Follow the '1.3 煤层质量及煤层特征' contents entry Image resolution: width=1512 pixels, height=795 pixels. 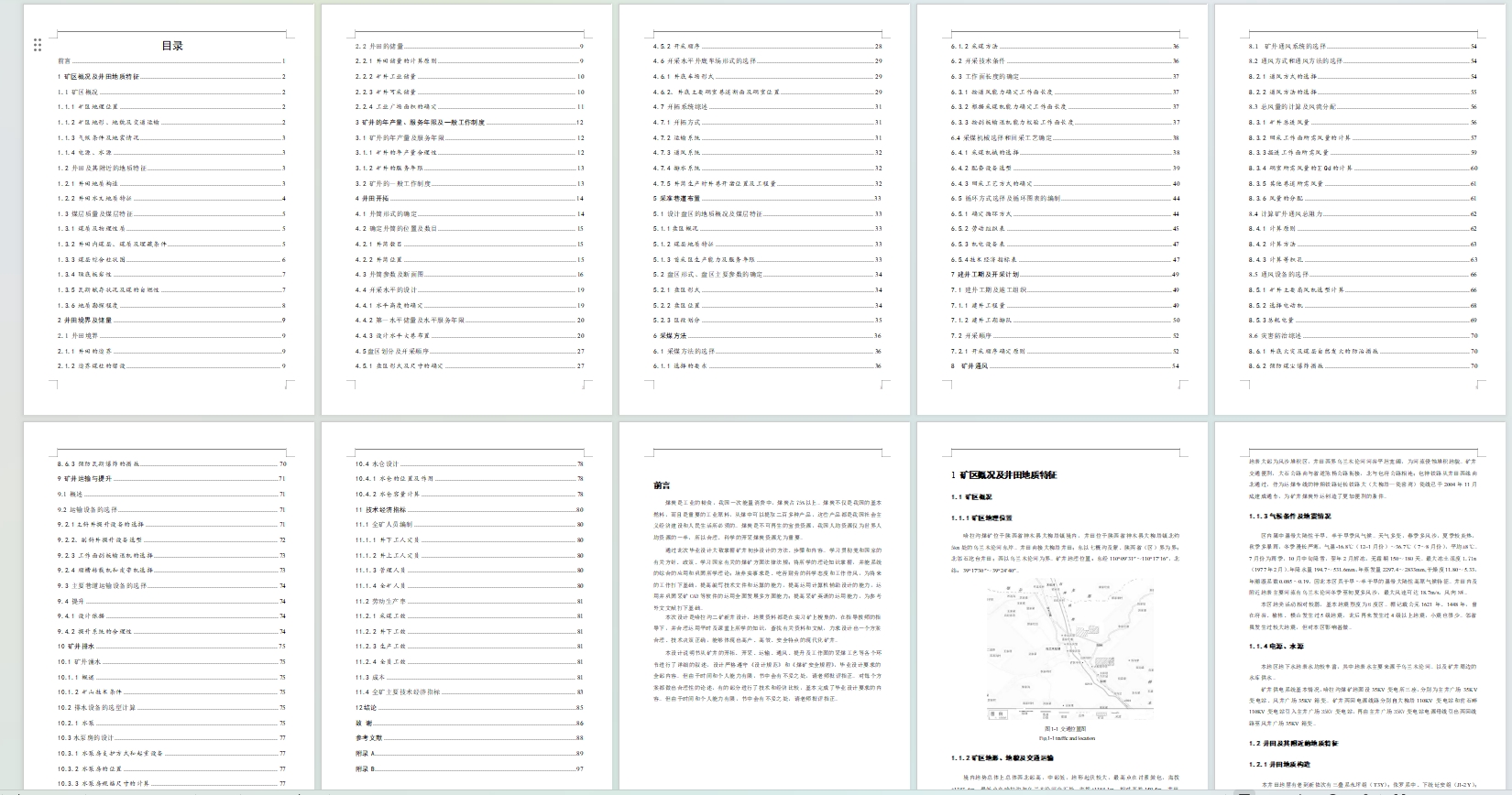[x=171, y=213]
